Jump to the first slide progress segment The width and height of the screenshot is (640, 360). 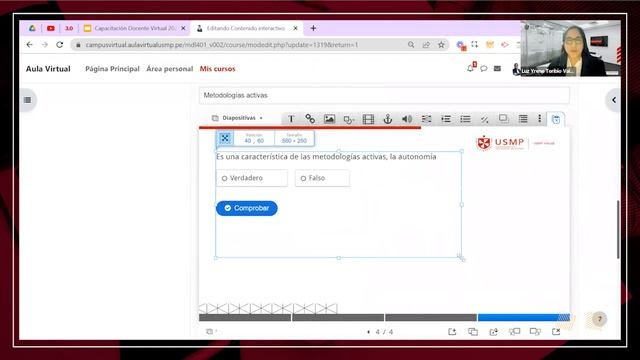click(x=245, y=317)
